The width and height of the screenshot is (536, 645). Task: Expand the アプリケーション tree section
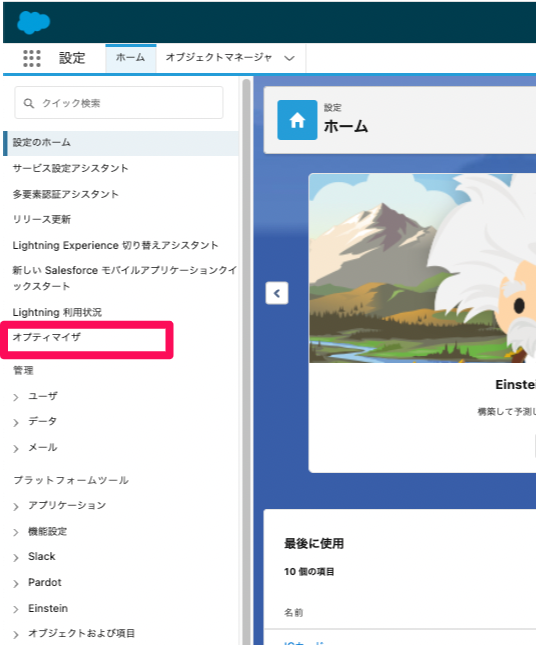click(16, 506)
